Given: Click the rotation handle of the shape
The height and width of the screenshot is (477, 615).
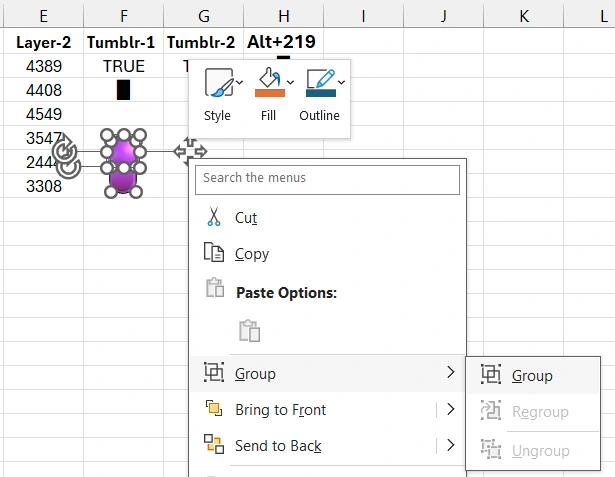Looking at the screenshot, I should (x=64, y=152).
